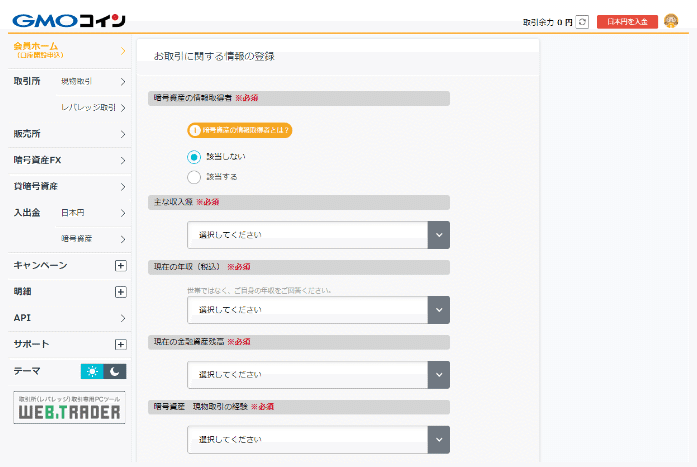Open the user avatar menu
This screenshot has height=467, width=697.
pyautogui.click(x=671, y=21)
